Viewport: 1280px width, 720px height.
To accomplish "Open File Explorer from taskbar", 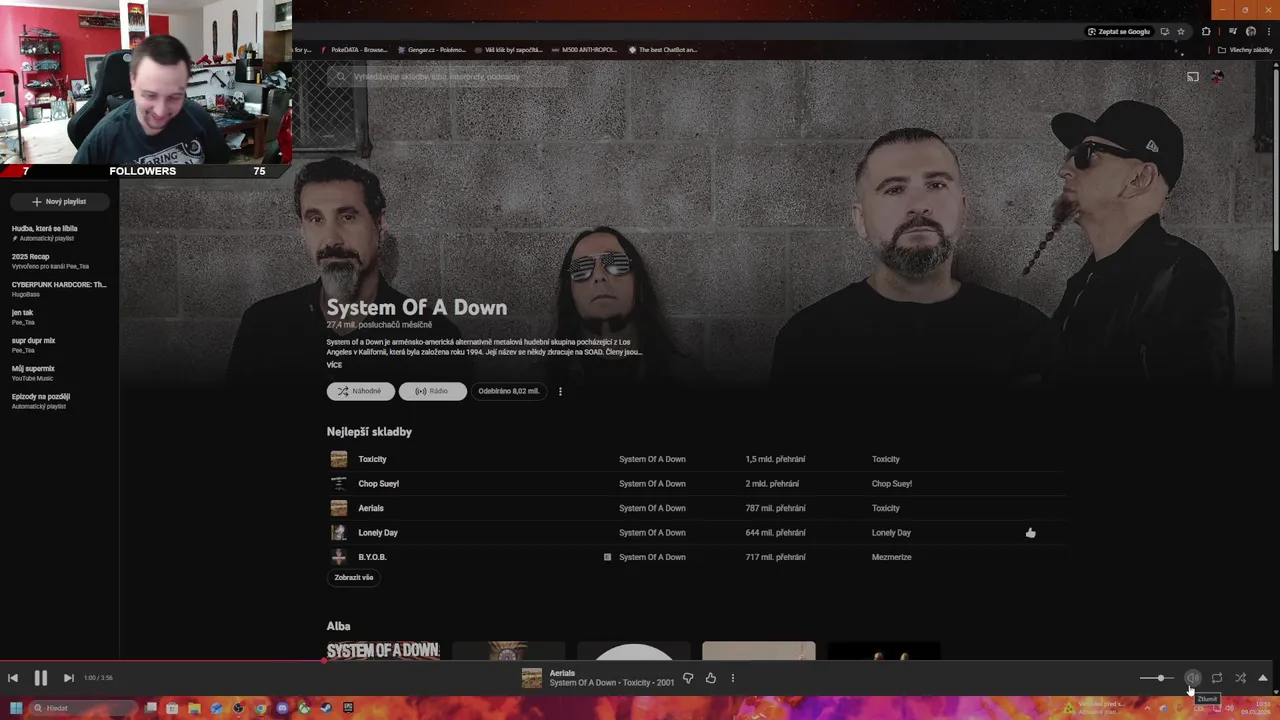I will click(194, 708).
